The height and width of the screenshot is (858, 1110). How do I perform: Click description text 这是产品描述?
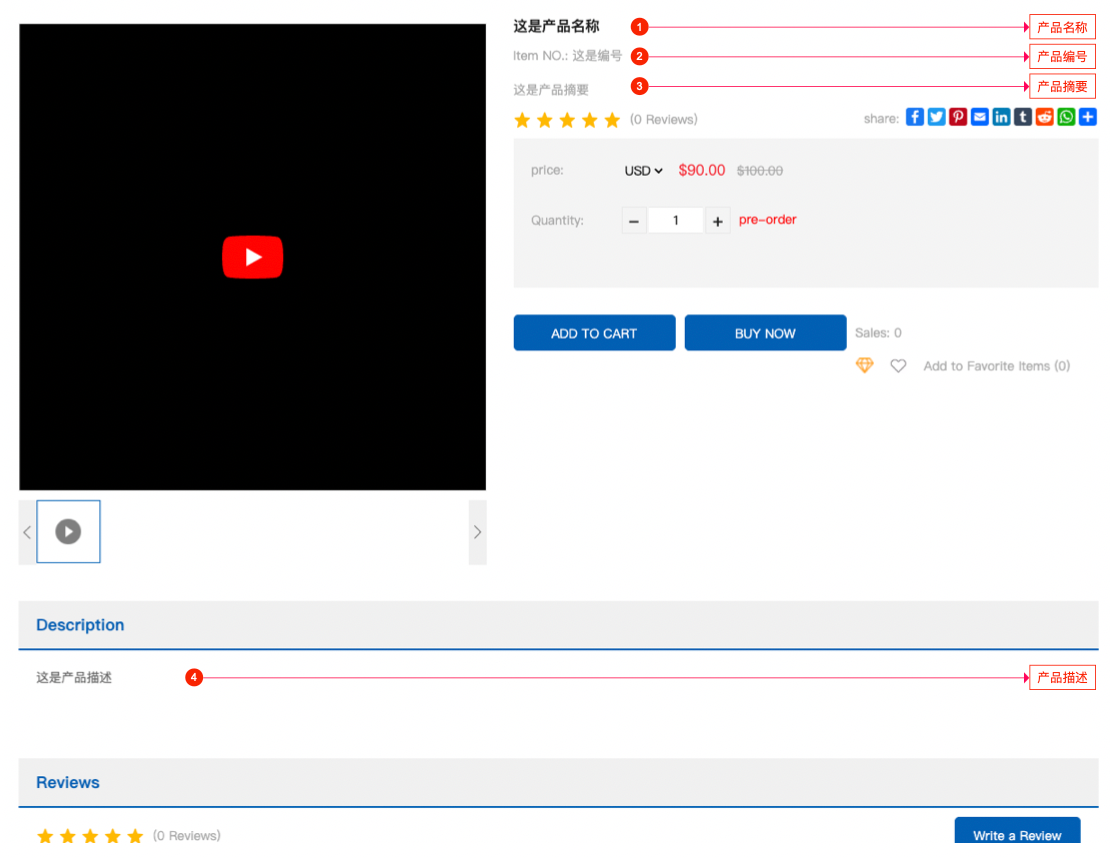click(74, 677)
